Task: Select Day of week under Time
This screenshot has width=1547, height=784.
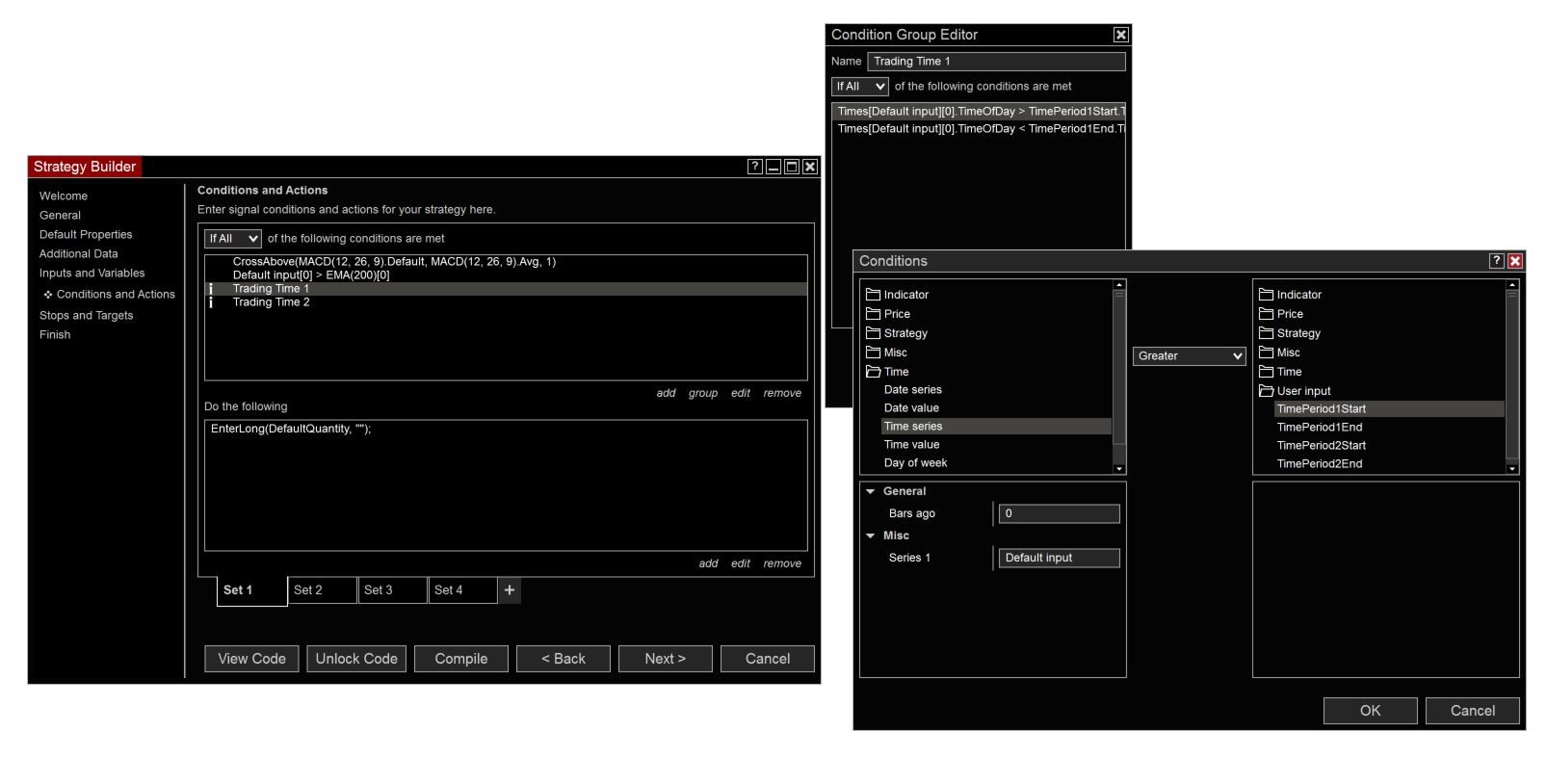Action: [915, 463]
